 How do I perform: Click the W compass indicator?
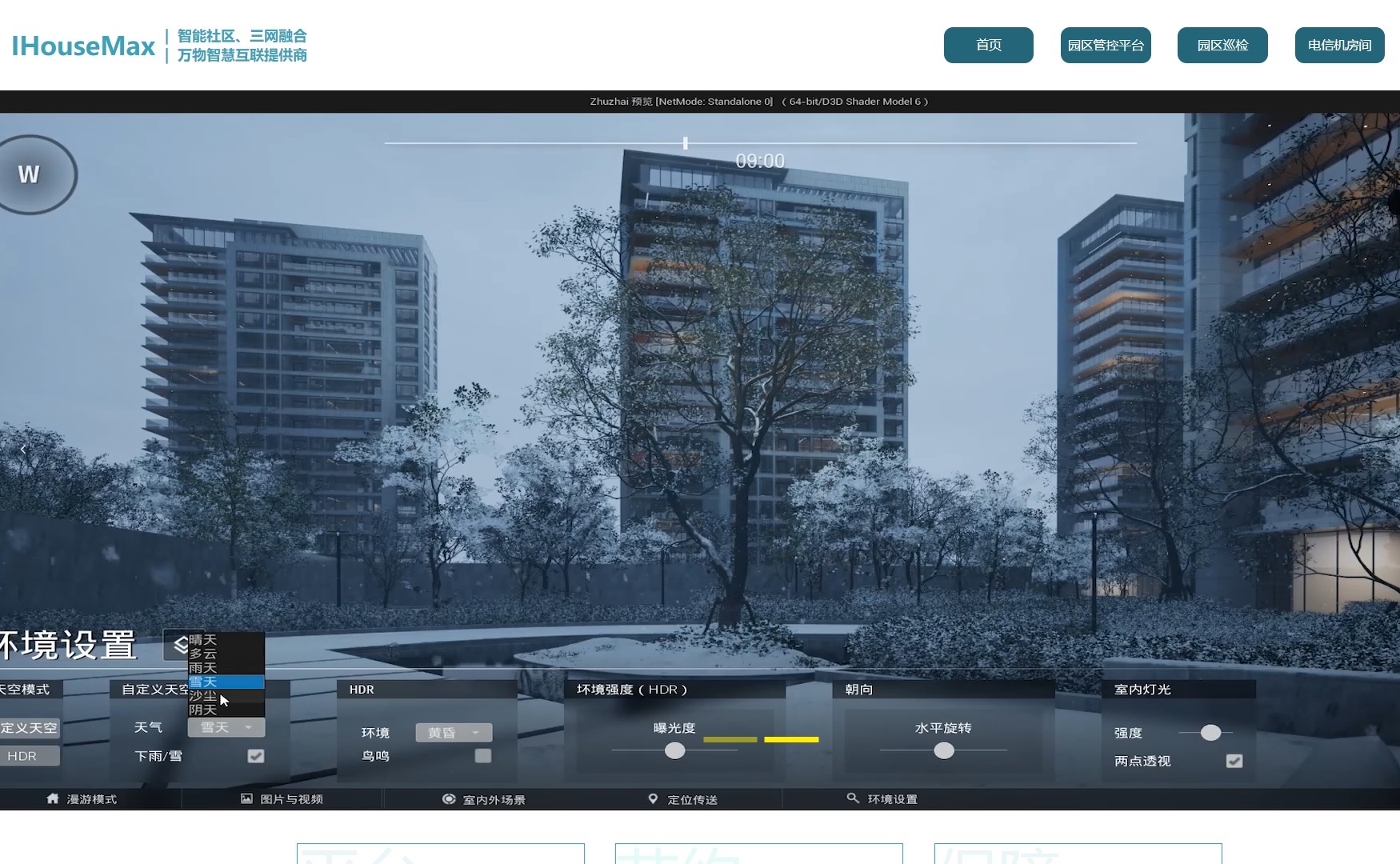point(30,174)
